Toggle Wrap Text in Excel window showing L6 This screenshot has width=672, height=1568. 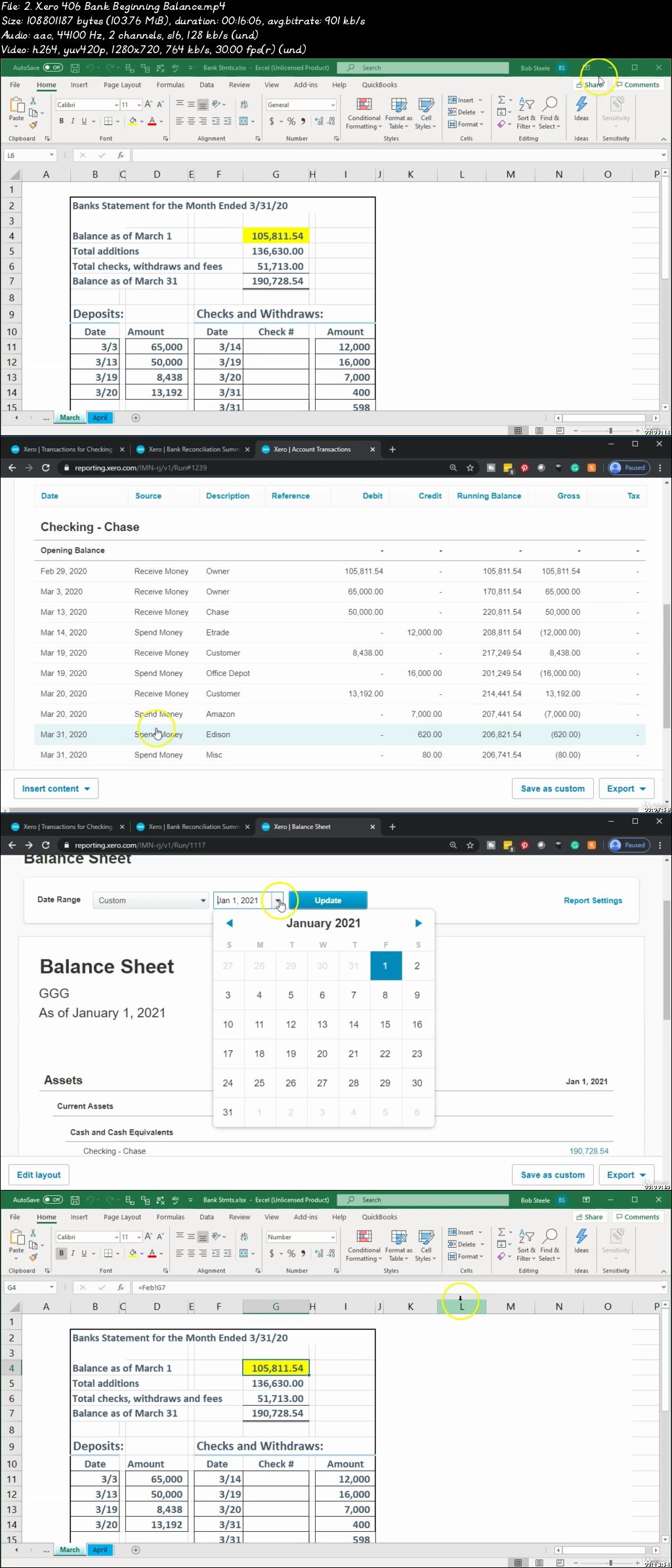click(244, 104)
